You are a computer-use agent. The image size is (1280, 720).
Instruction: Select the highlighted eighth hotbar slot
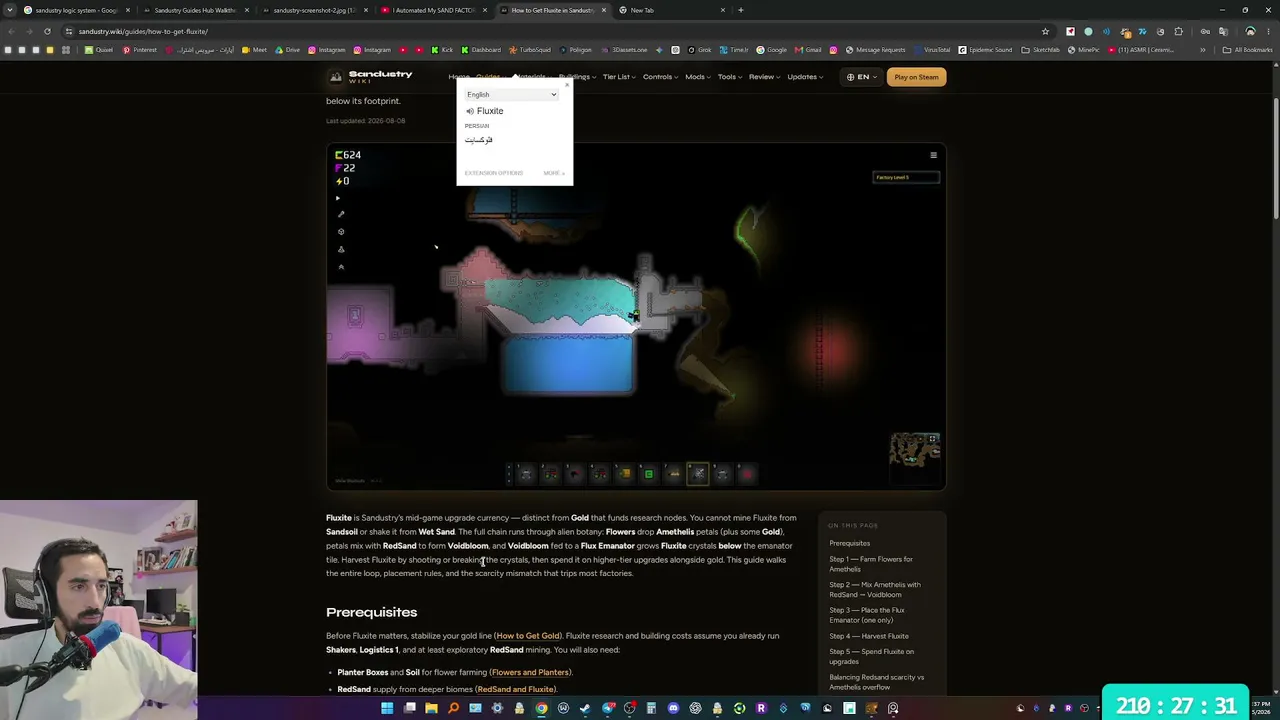698,474
